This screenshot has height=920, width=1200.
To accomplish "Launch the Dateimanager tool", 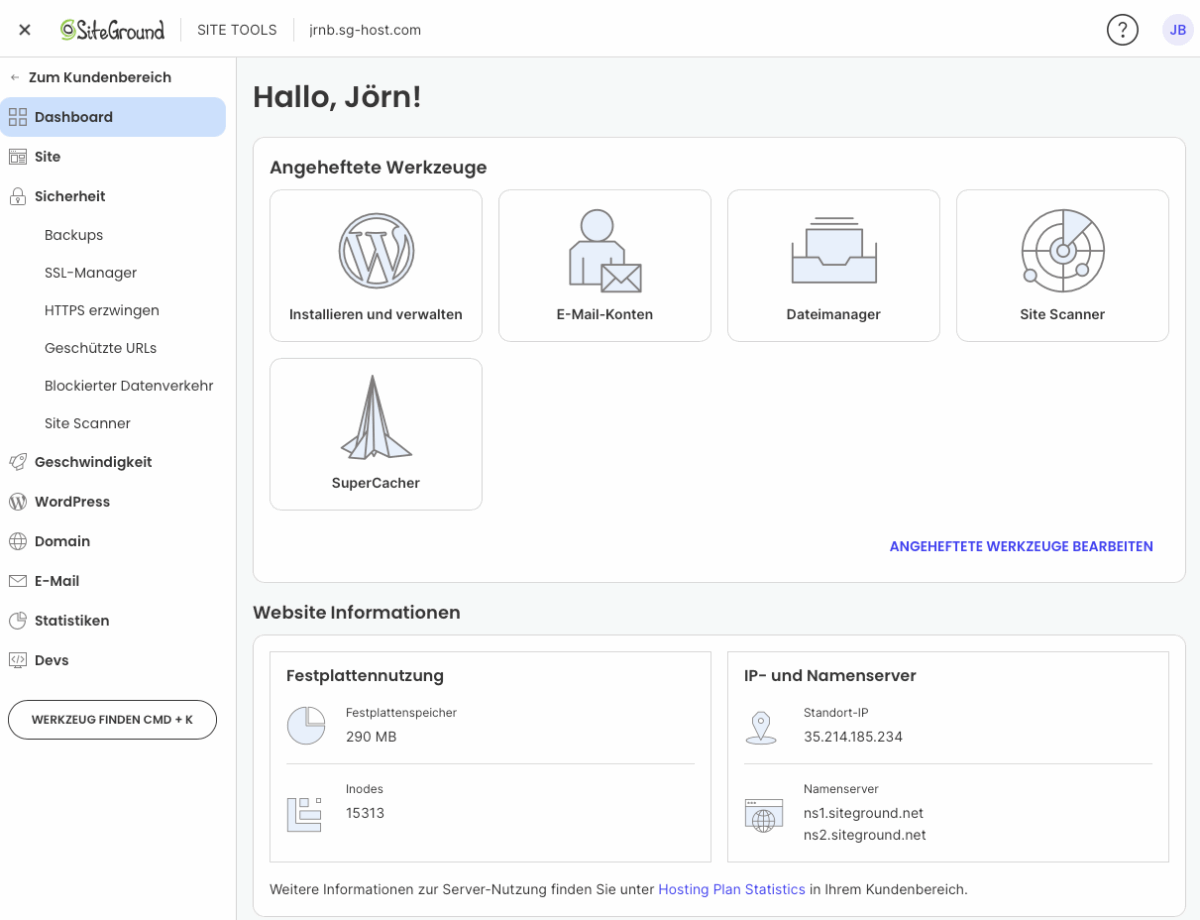I will pyautogui.click(x=833, y=266).
